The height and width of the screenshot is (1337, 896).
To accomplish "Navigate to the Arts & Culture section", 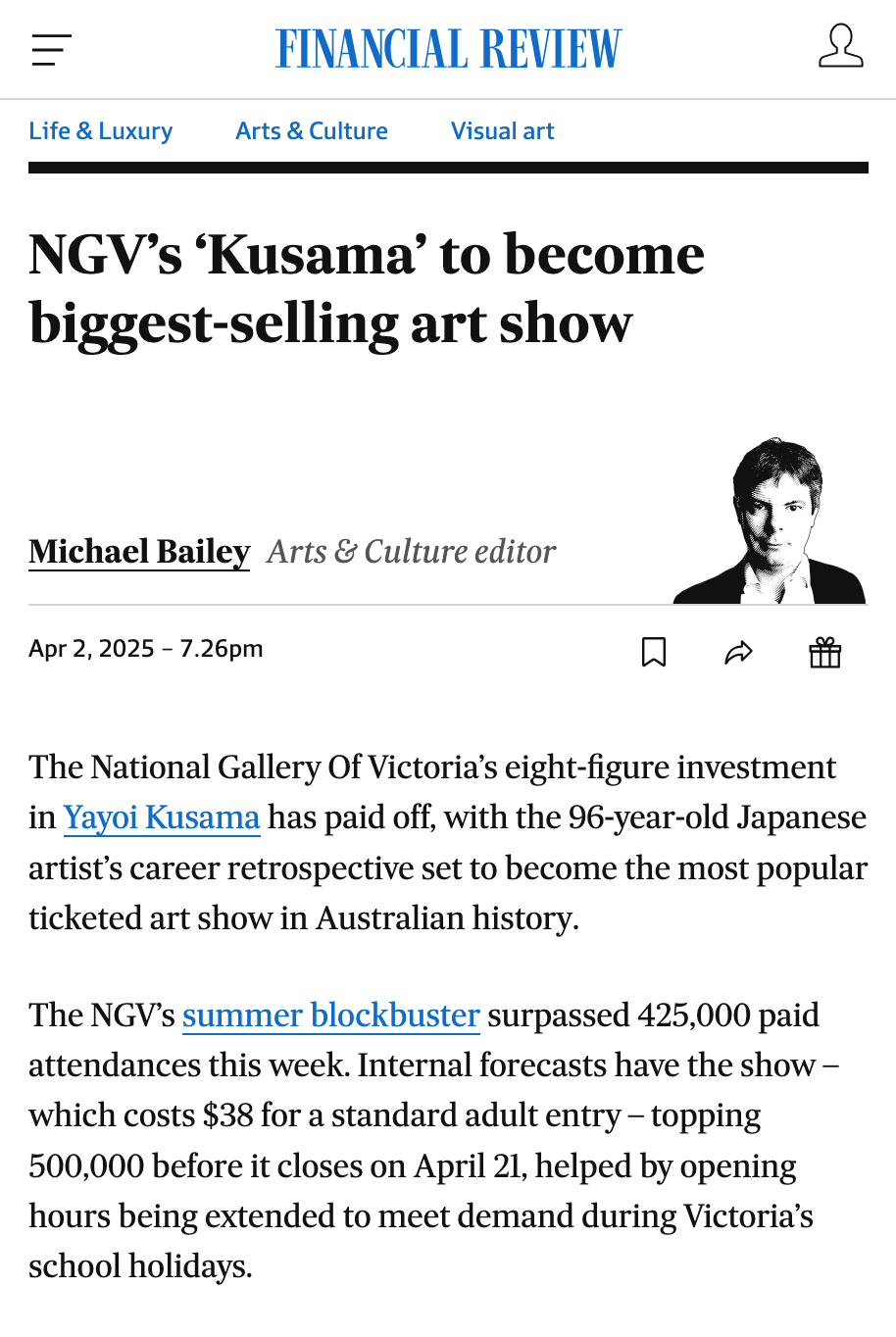I will click(312, 131).
